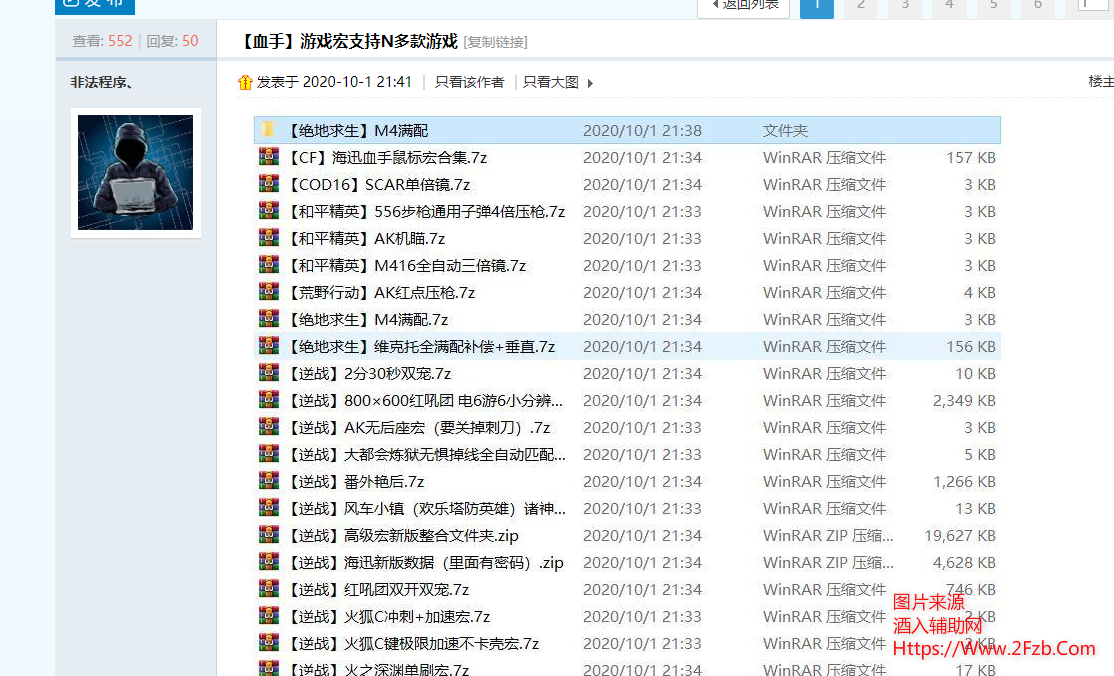Click the 19,627 KB size value
This screenshot has height=676, width=1114.
click(x=960, y=535)
